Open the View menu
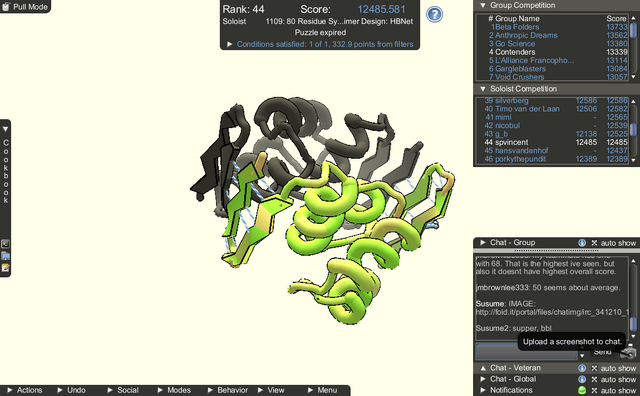The width and height of the screenshot is (640, 396). click(271, 390)
